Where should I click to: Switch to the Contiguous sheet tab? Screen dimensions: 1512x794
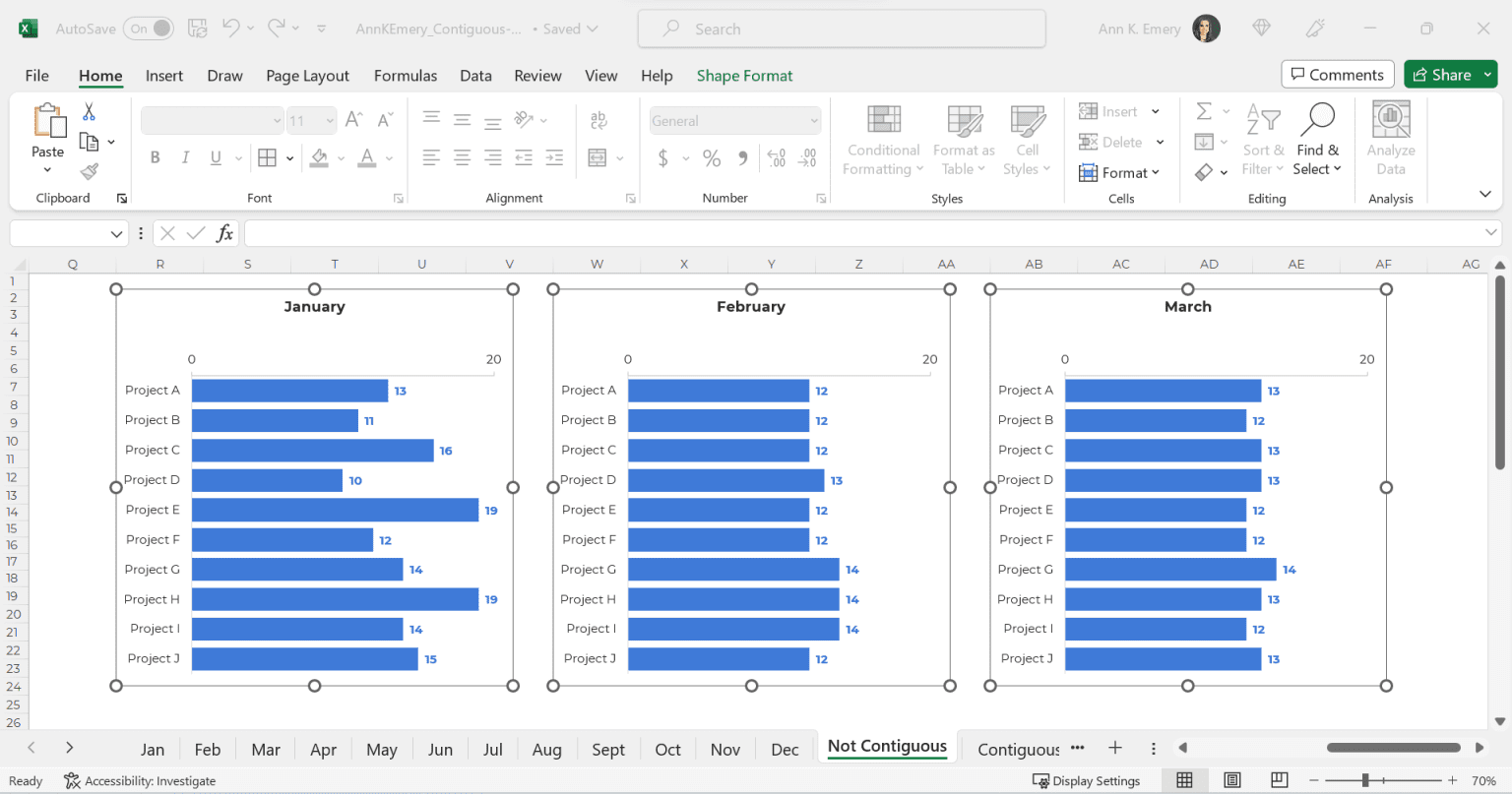coord(1019,749)
